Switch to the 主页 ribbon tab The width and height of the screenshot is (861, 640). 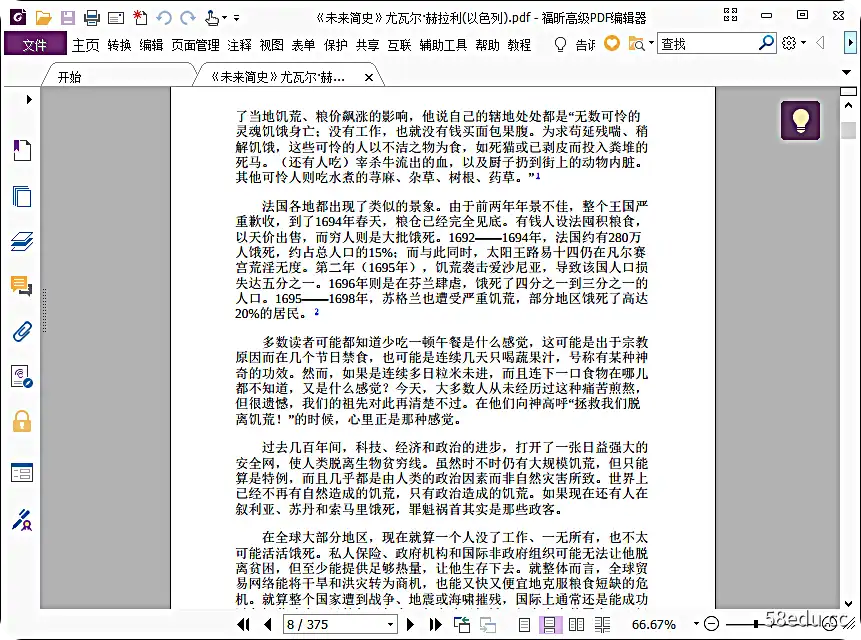[86, 45]
